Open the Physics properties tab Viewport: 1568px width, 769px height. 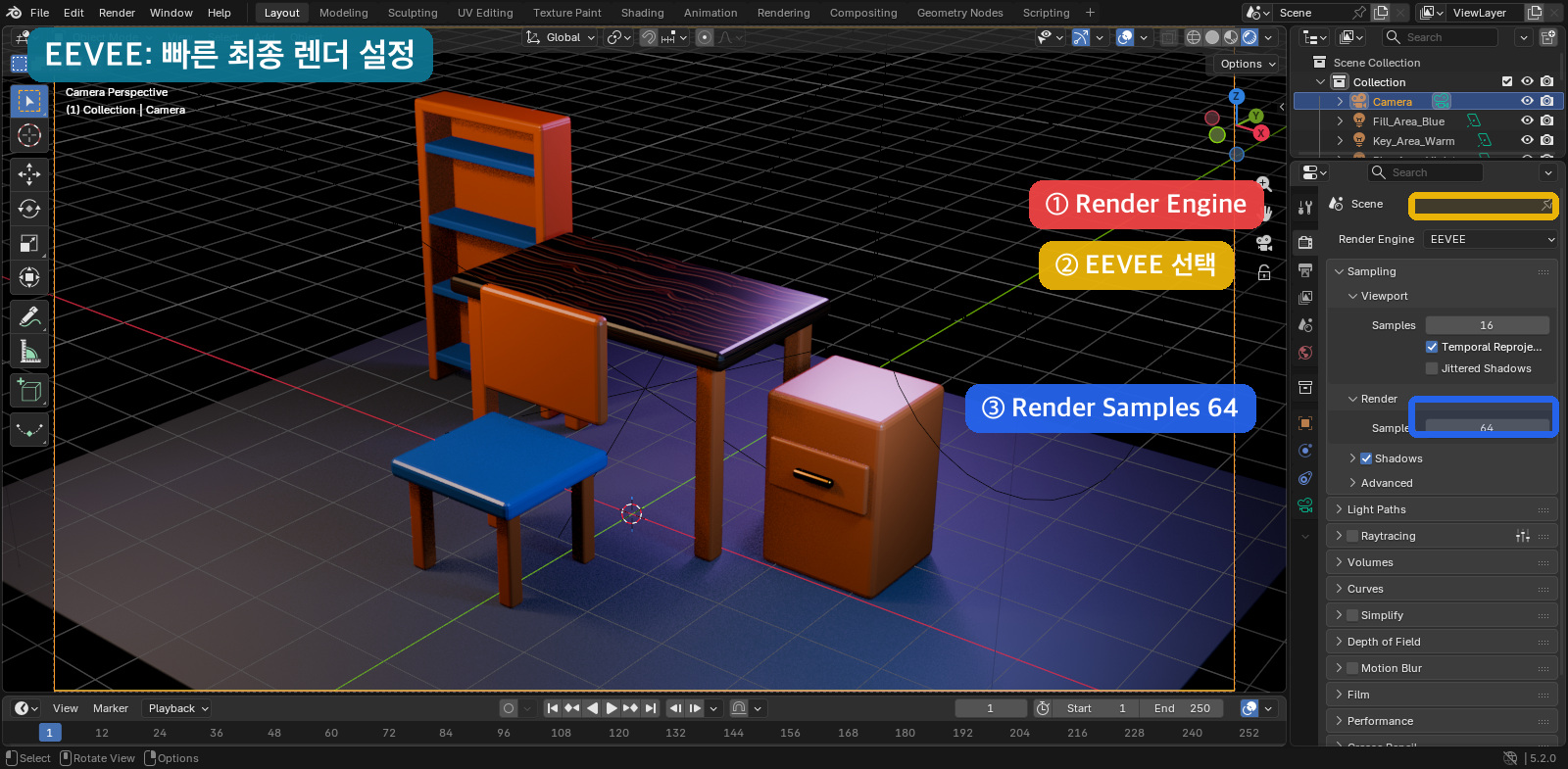1305,451
